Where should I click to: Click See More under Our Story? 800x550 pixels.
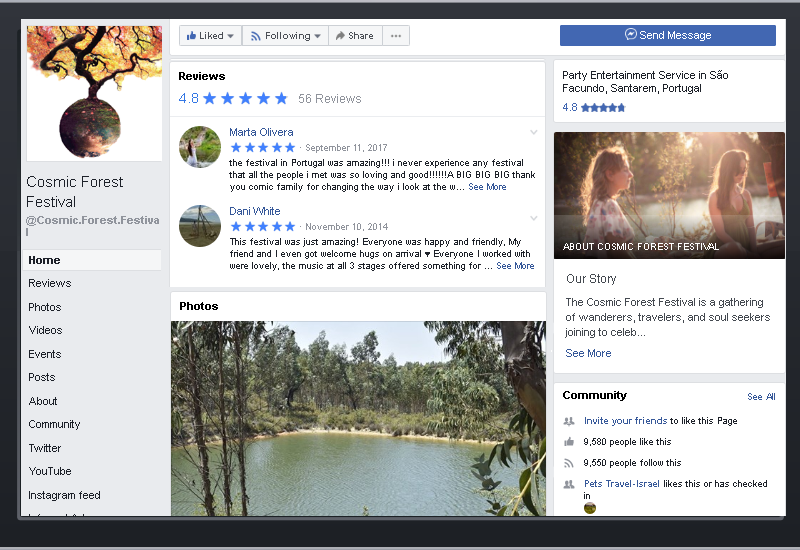click(588, 353)
